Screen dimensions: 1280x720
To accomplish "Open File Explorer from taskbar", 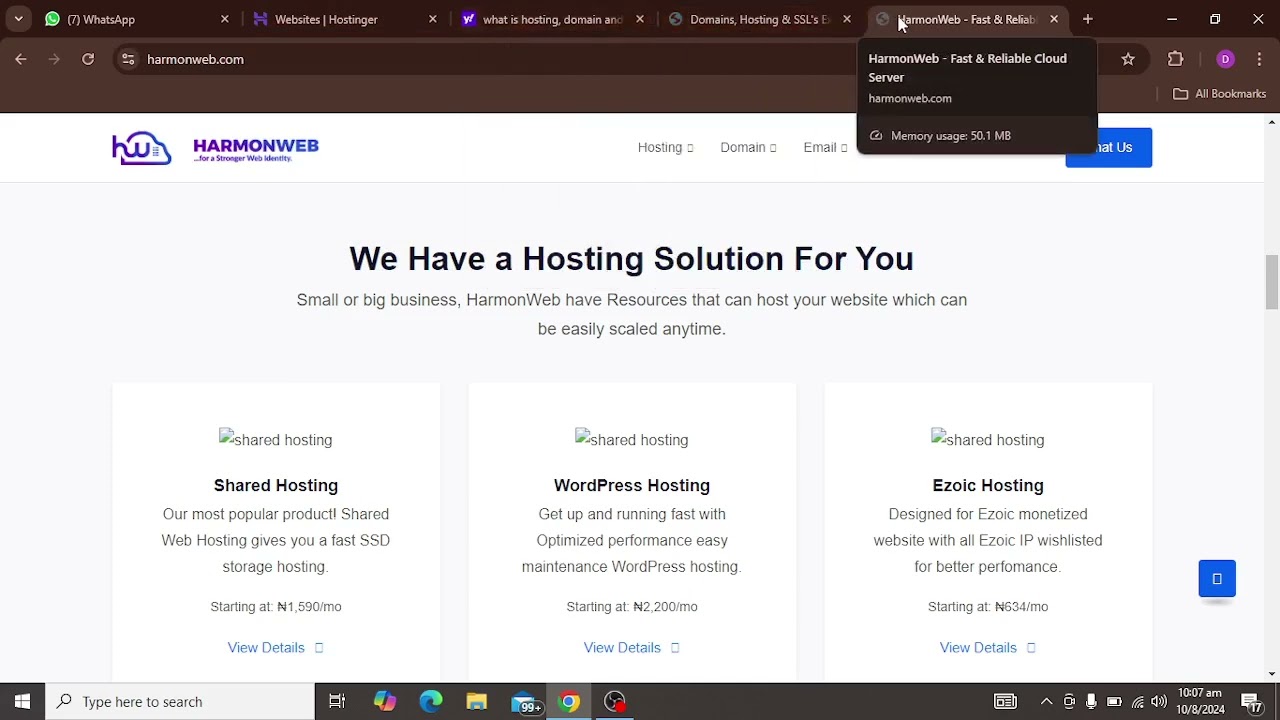I will tap(477, 701).
